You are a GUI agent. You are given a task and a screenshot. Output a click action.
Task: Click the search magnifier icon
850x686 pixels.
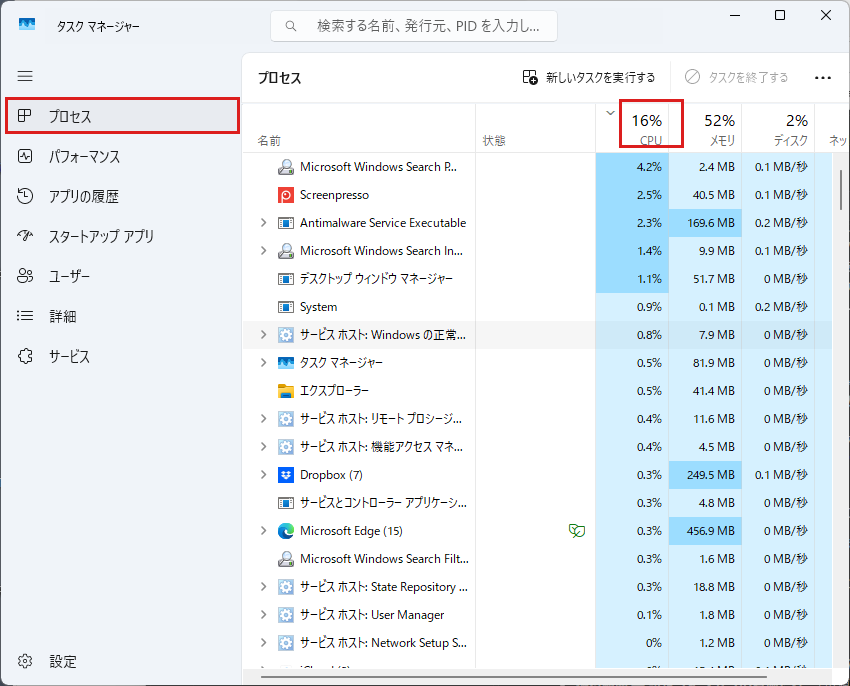[x=291, y=26]
